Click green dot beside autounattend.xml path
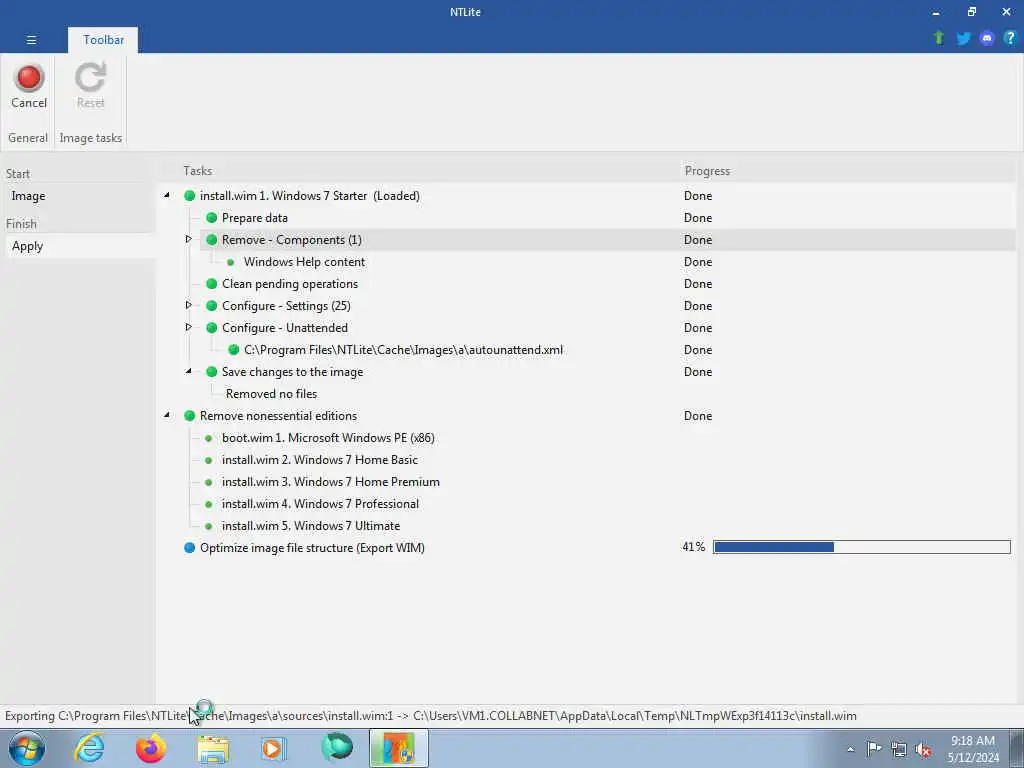This screenshot has width=1024, height=768. (x=234, y=349)
